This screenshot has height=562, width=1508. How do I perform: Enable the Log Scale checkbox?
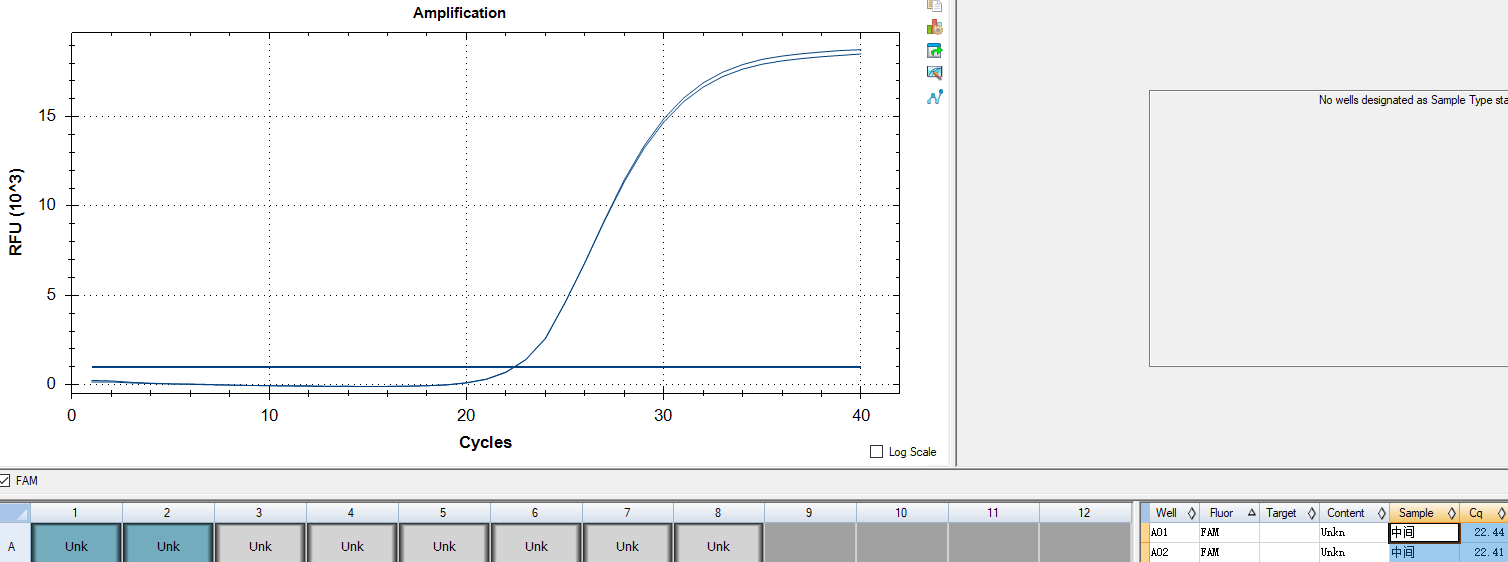tap(877, 452)
